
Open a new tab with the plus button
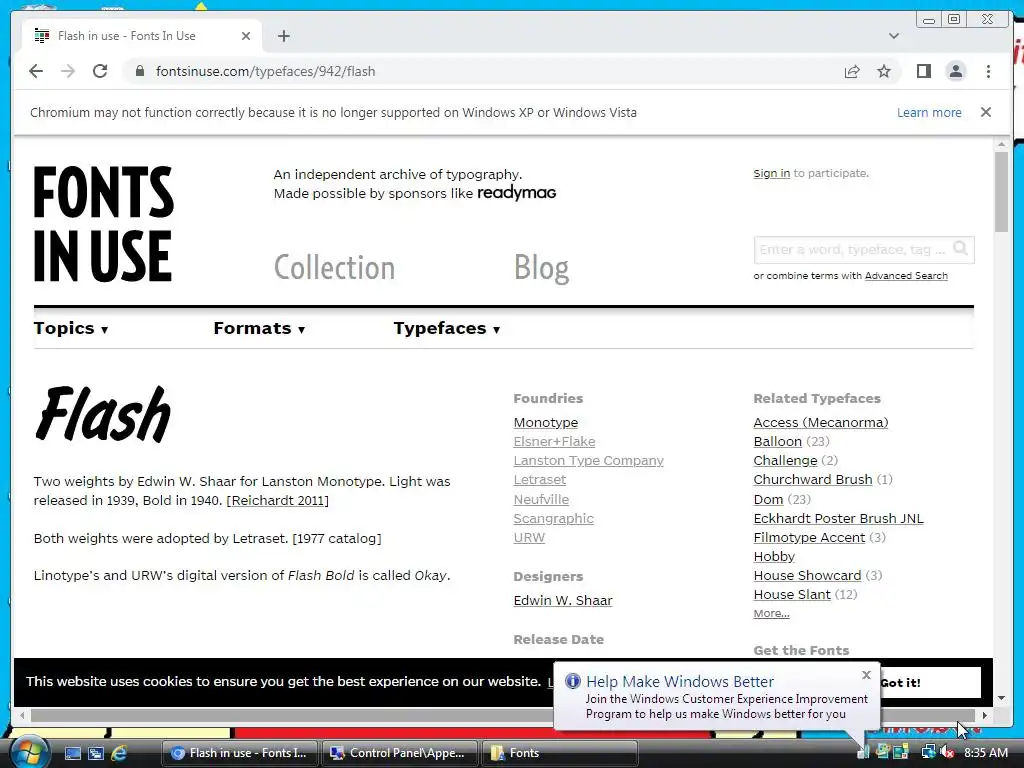coord(283,36)
